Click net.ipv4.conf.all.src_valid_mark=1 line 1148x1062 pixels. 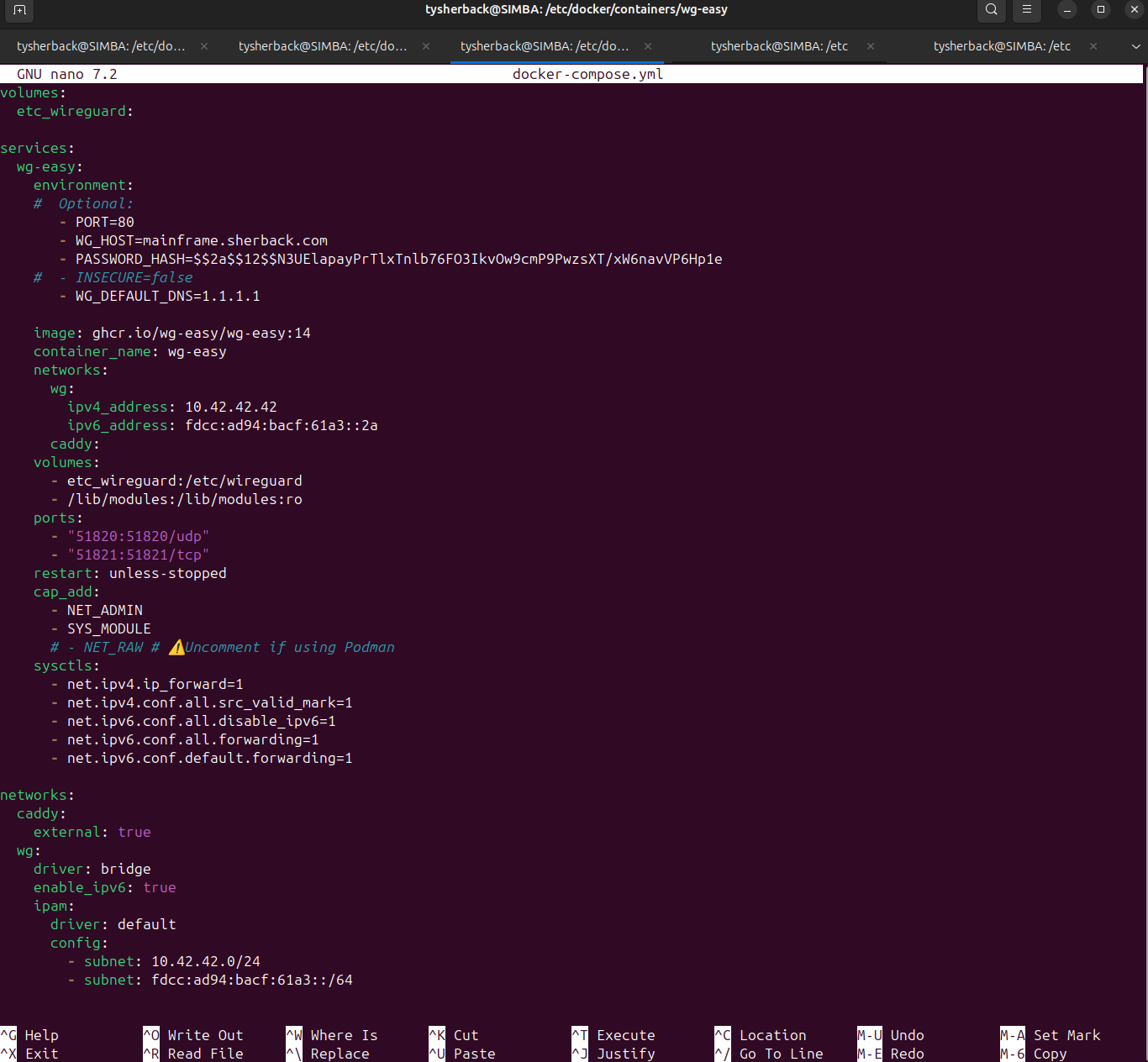[x=202, y=702]
